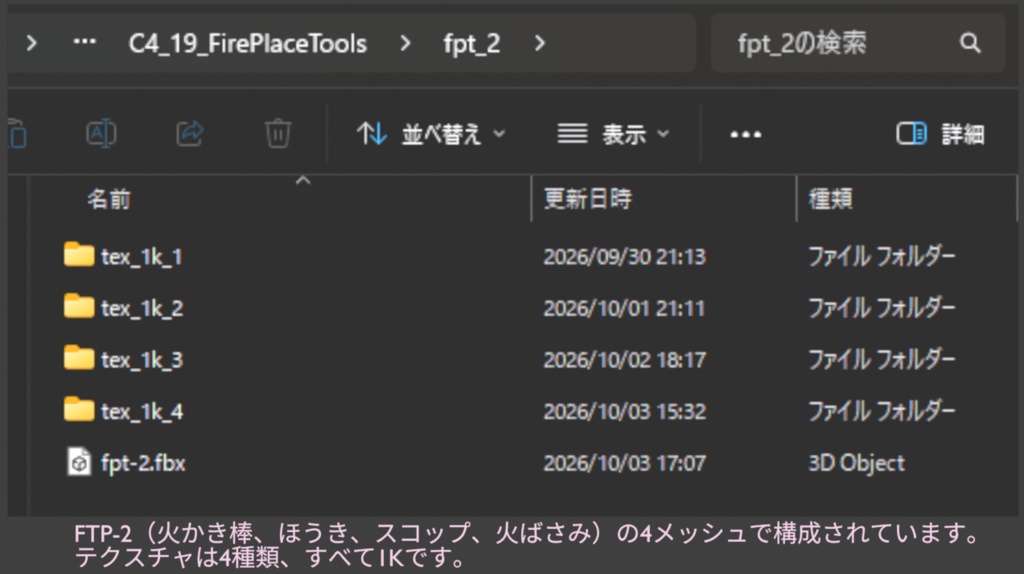Click the 3D Object type cell
Viewport: 1024px width, 574px height.
pos(856,463)
